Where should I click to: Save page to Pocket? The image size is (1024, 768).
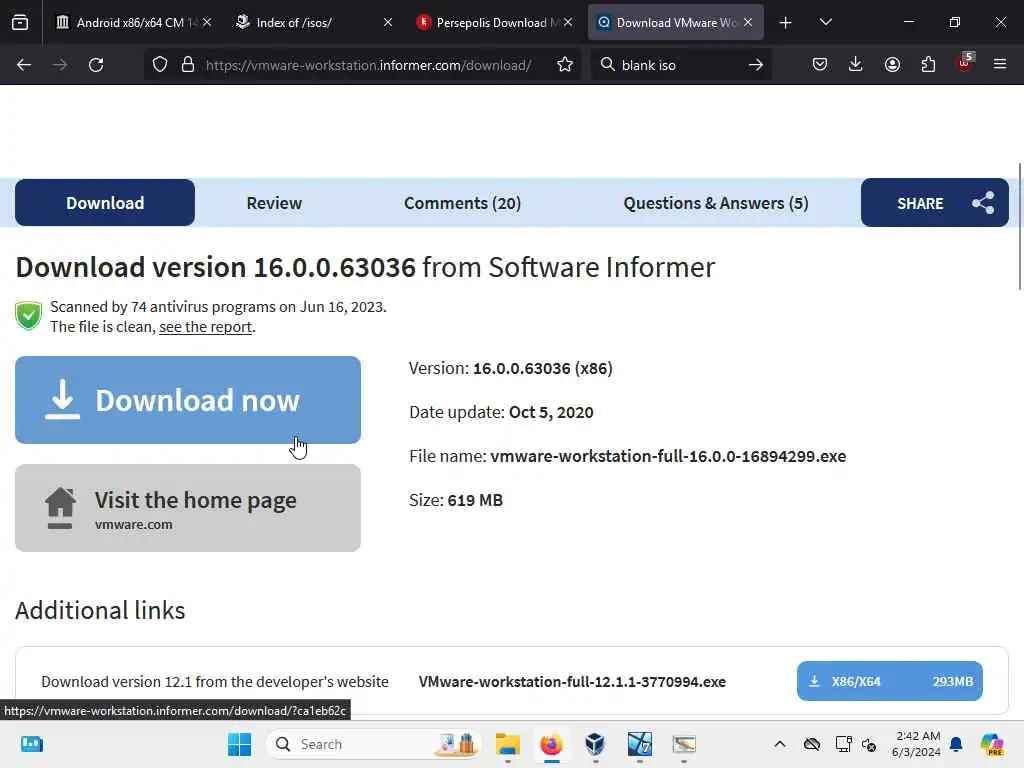[x=820, y=65]
